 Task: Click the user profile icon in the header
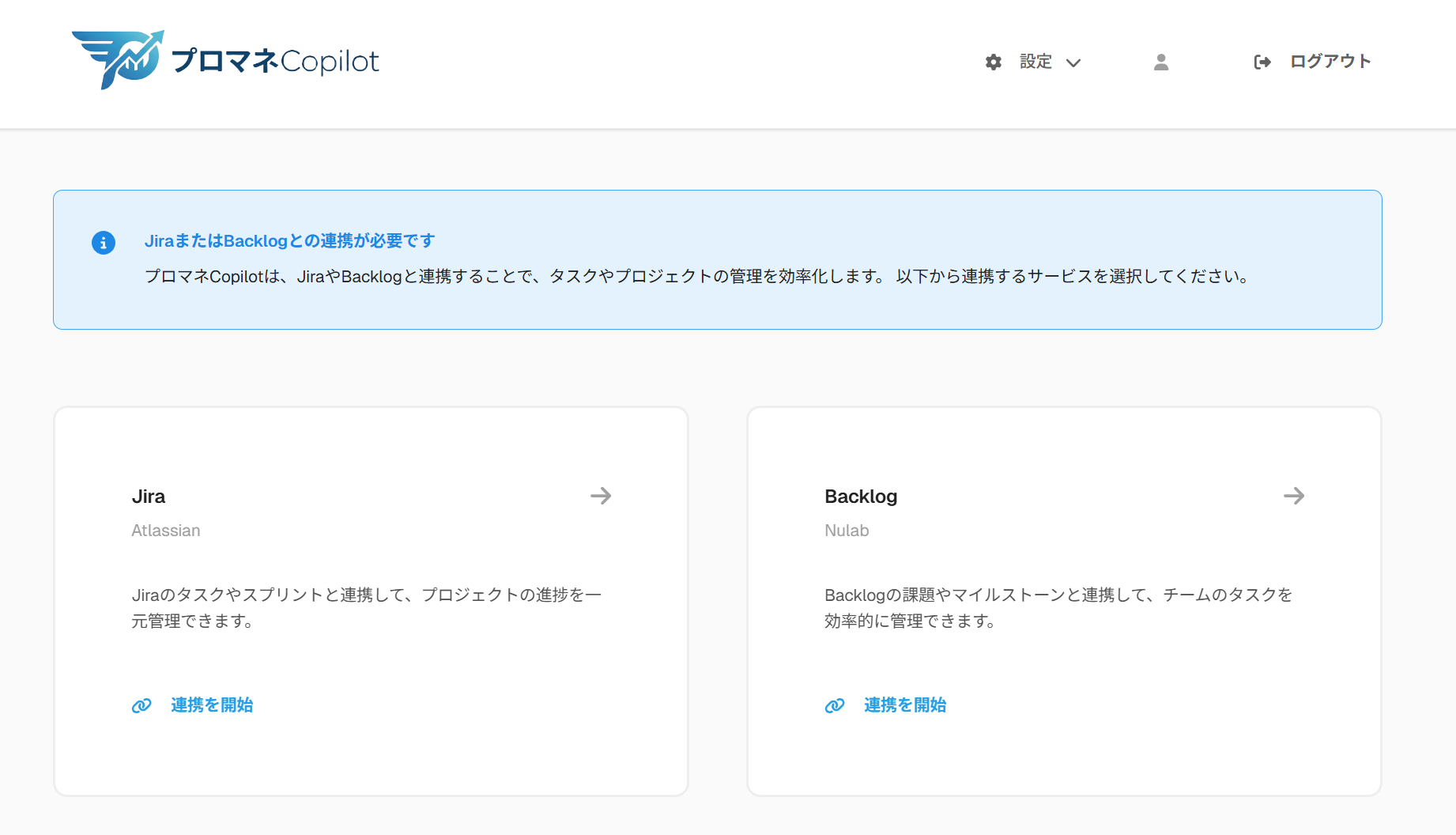(x=1160, y=62)
